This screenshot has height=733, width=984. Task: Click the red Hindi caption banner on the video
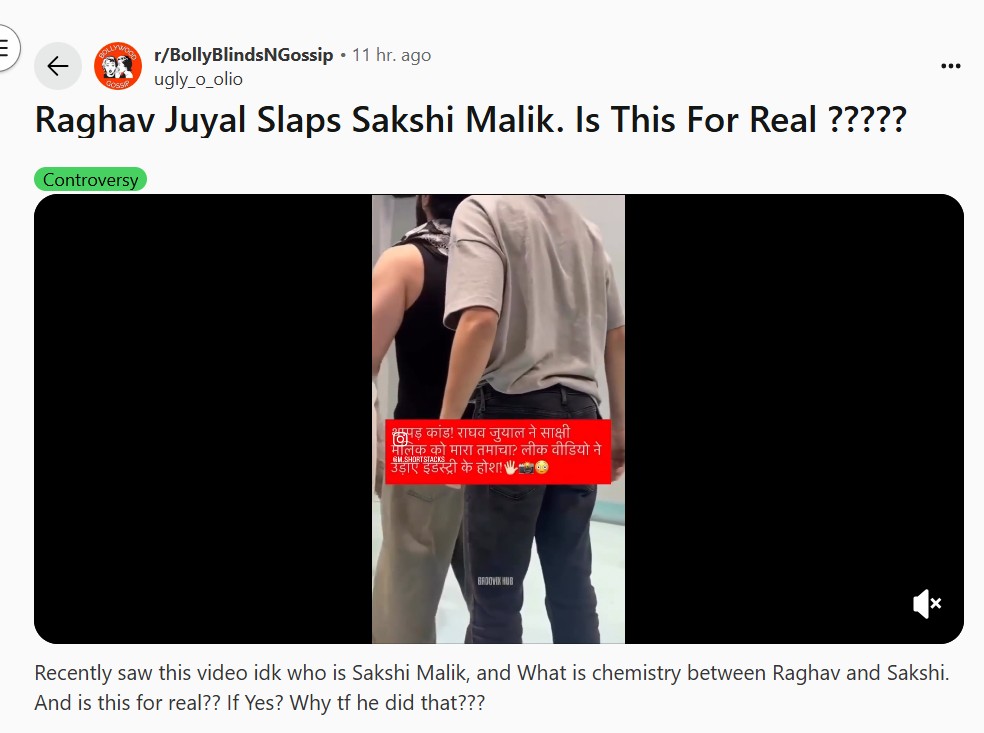498,452
